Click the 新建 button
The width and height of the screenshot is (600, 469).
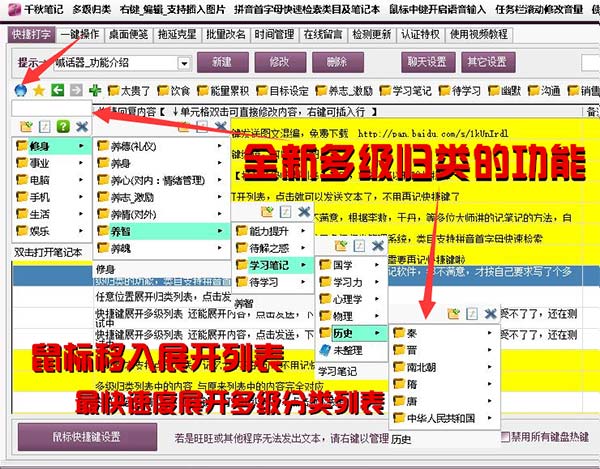pos(223,62)
